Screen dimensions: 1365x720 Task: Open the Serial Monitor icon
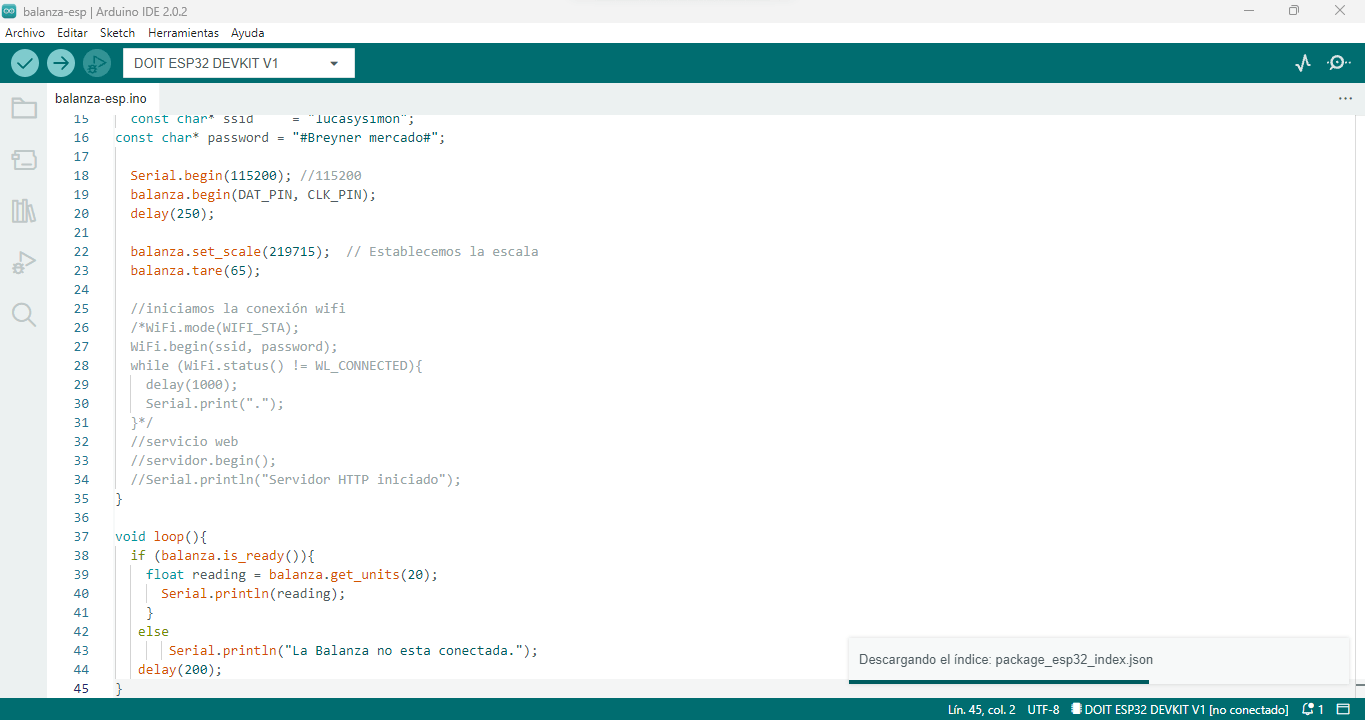1338,62
